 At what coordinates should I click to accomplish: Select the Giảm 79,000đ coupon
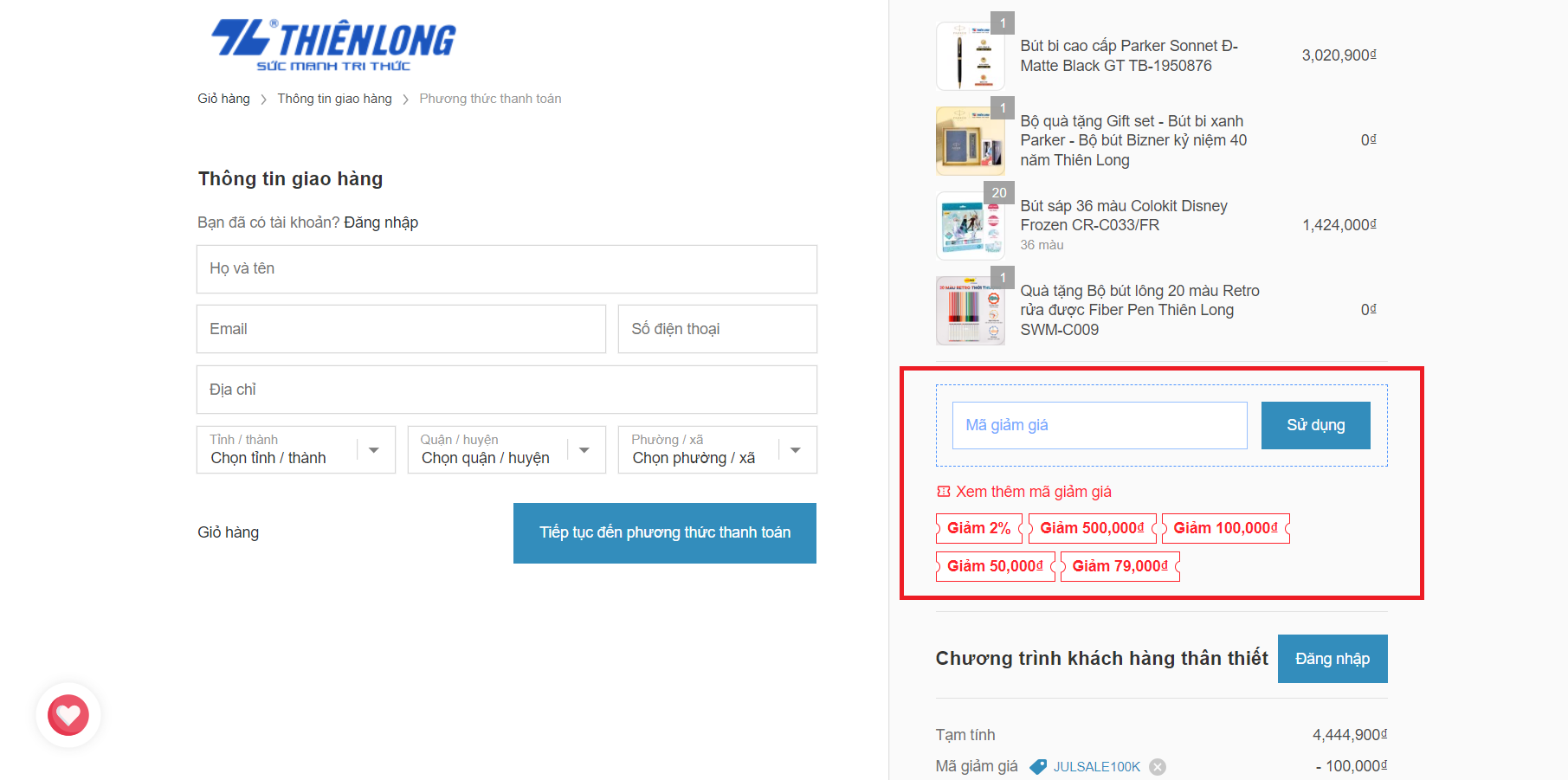click(1120, 566)
